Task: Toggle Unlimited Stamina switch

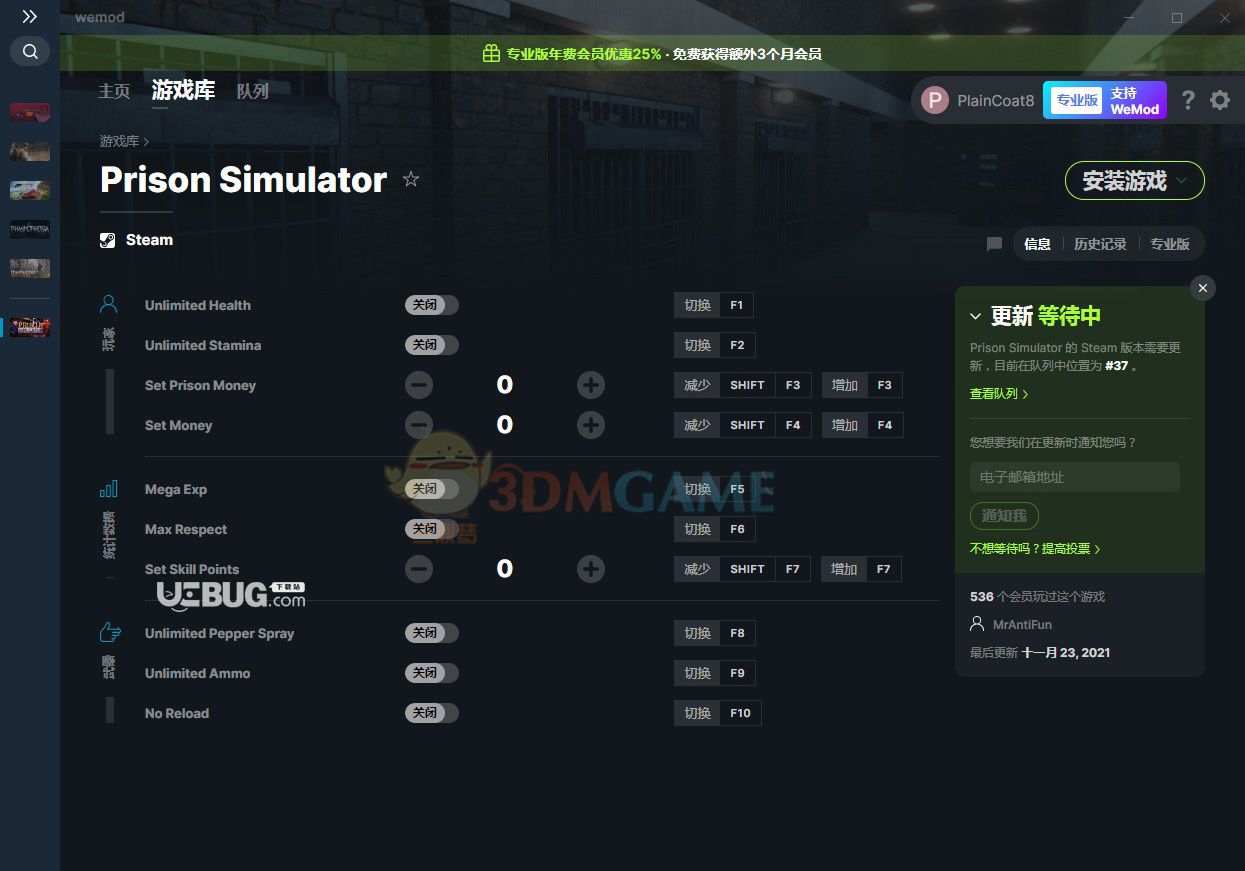Action: [x=432, y=345]
